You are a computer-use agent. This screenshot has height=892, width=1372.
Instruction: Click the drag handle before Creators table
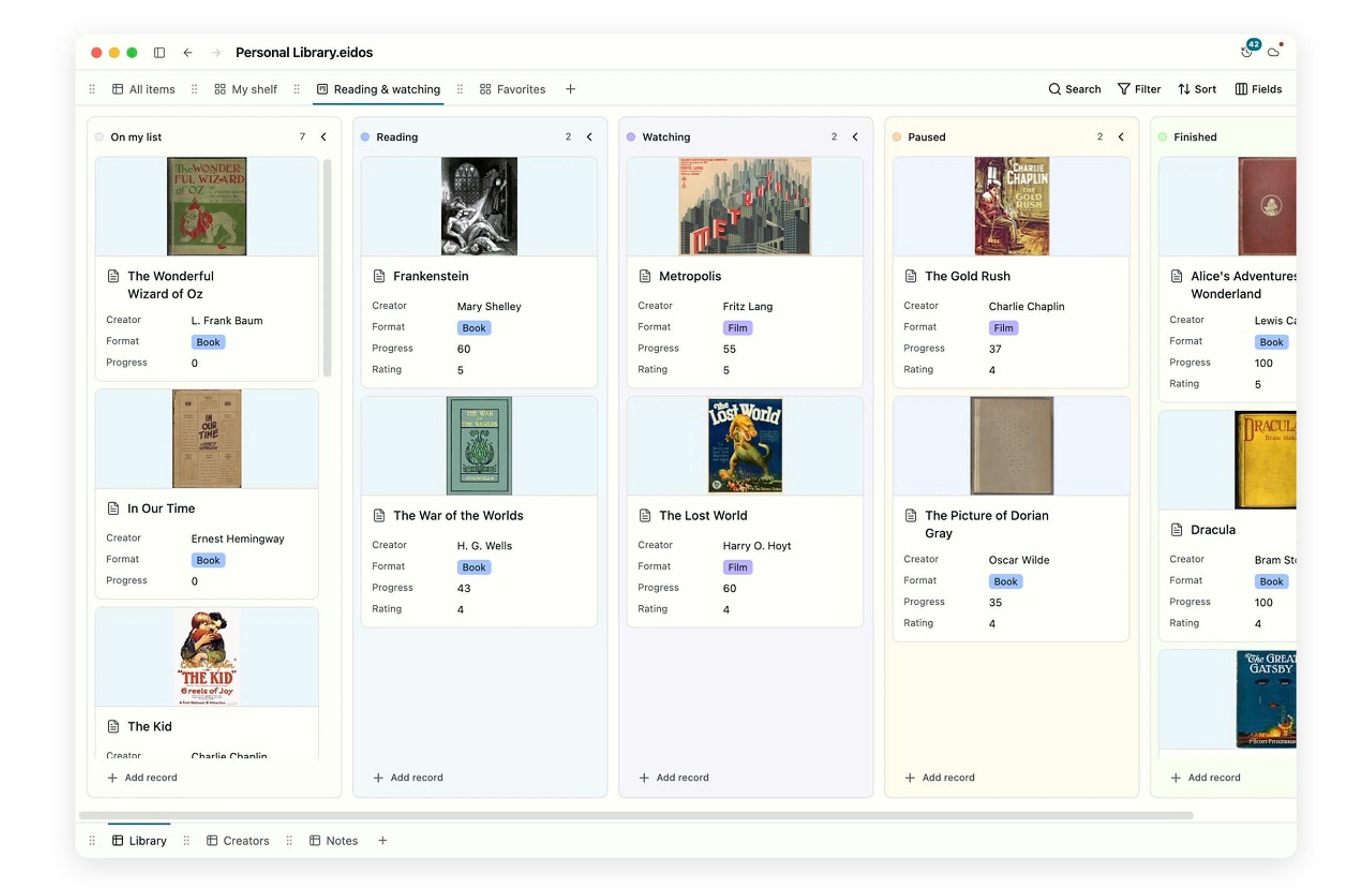[186, 840]
